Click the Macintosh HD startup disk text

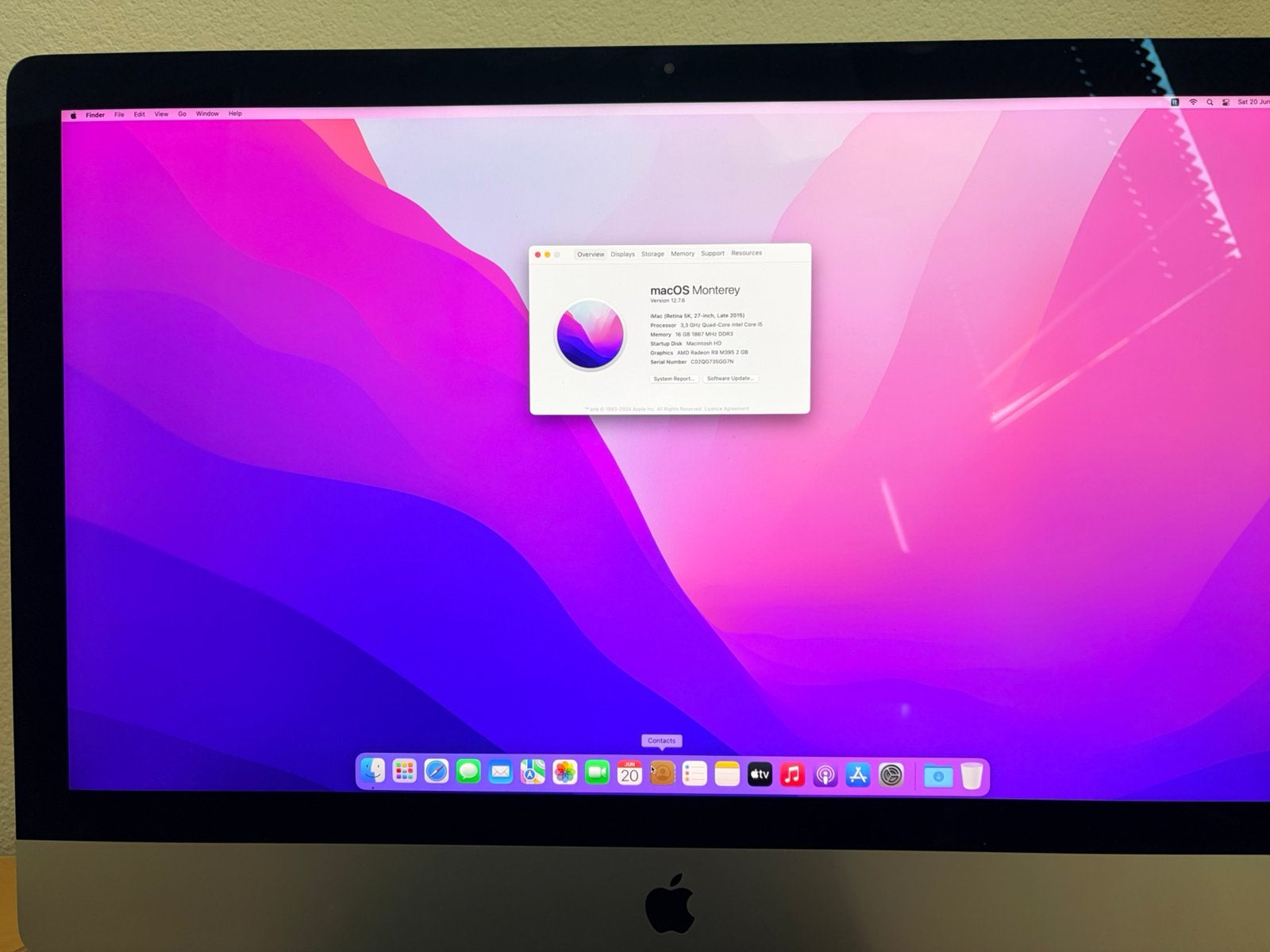704,344
